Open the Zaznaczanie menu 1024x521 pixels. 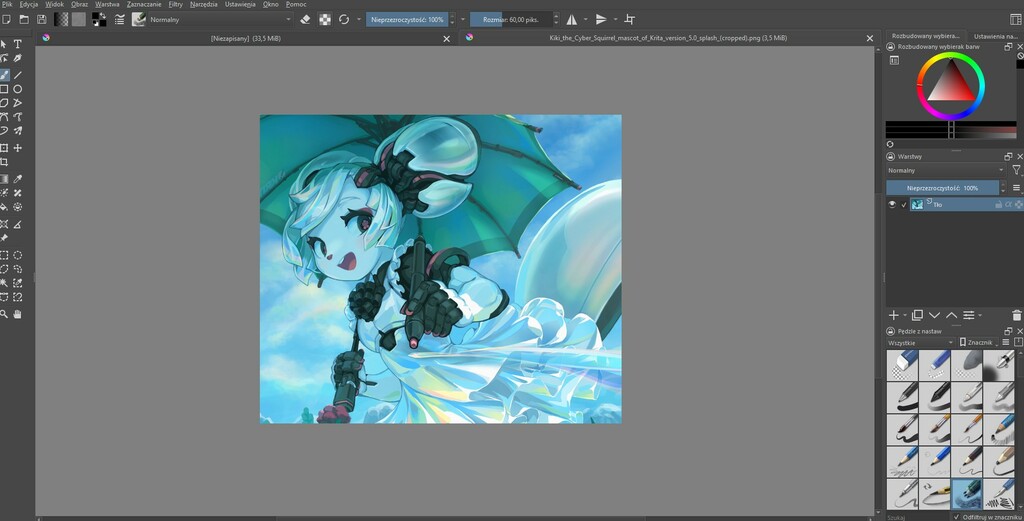point(144,4)
